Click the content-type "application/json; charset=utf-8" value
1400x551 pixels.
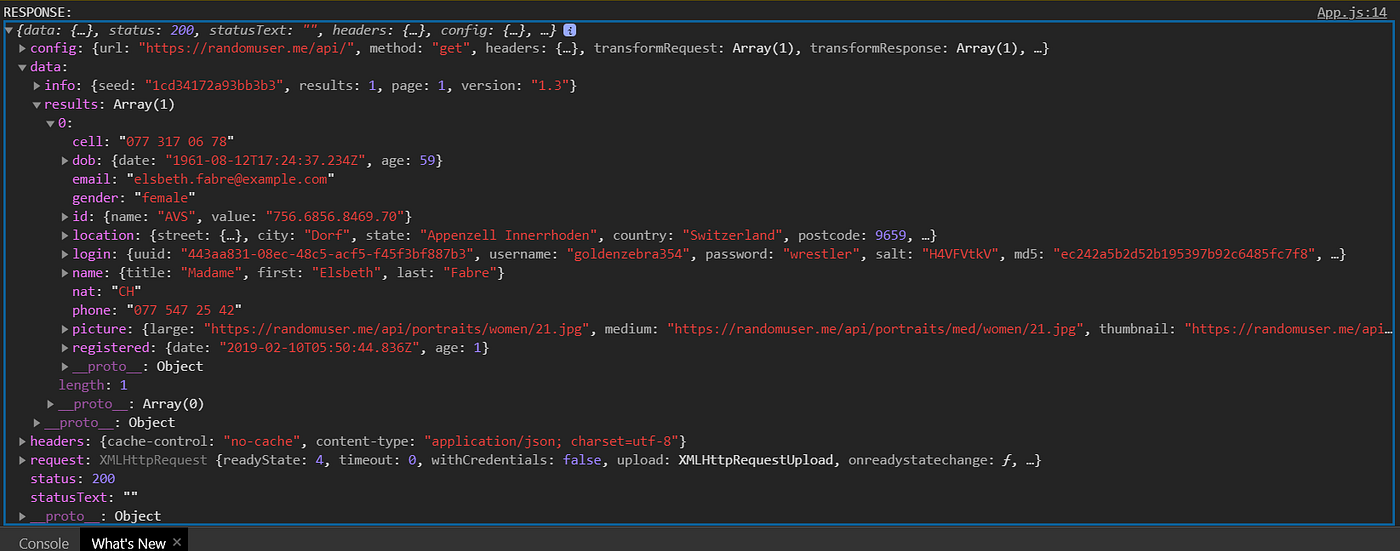pos(554,441)
